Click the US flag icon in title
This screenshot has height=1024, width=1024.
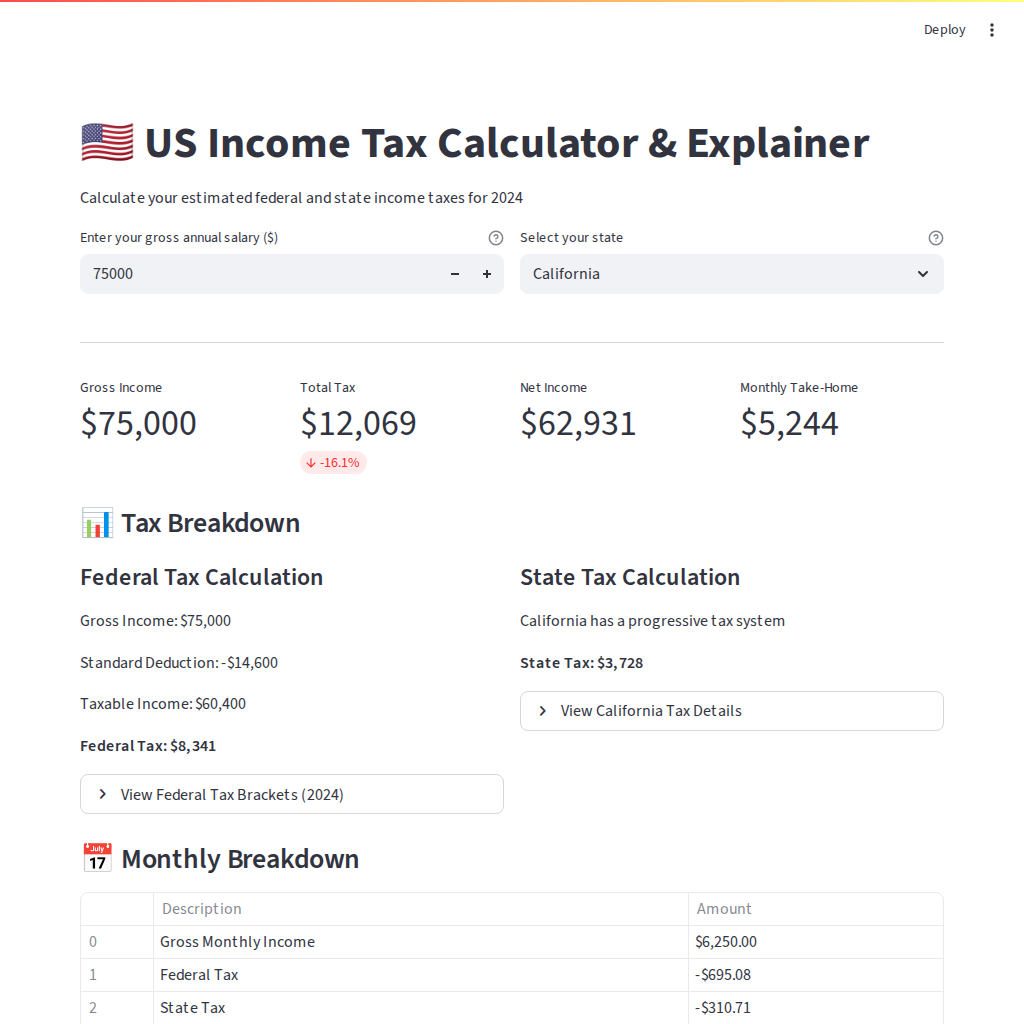pos(107,143)
